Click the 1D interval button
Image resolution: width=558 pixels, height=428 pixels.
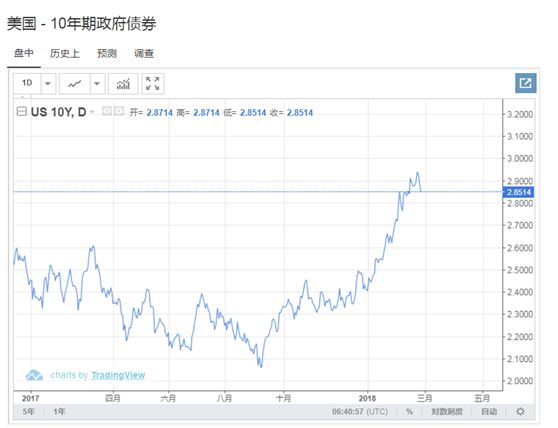pyautogui.click(x=27, y=83)
